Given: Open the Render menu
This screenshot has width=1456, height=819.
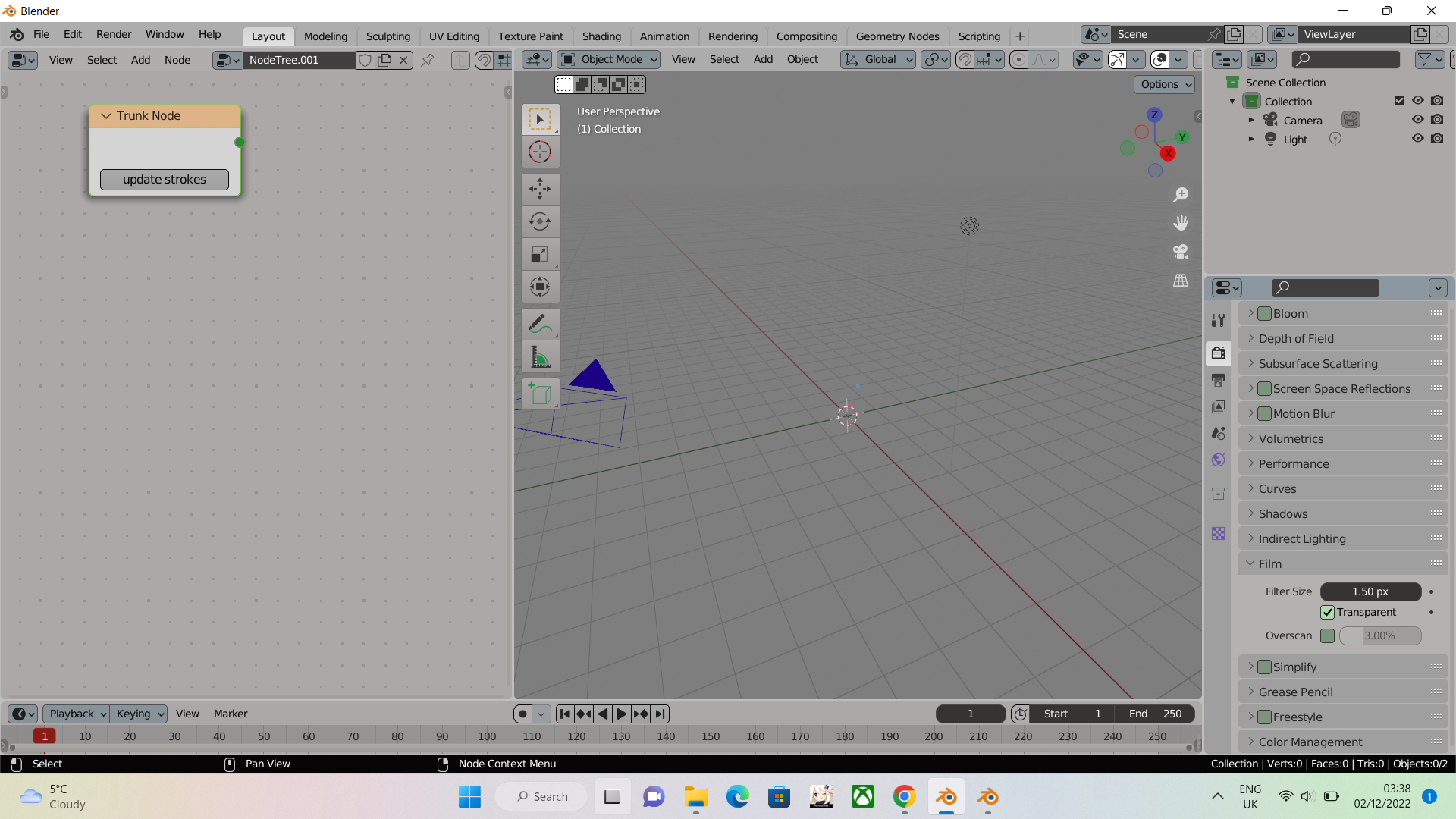Looking at the screenshot, I should [113, 34].
